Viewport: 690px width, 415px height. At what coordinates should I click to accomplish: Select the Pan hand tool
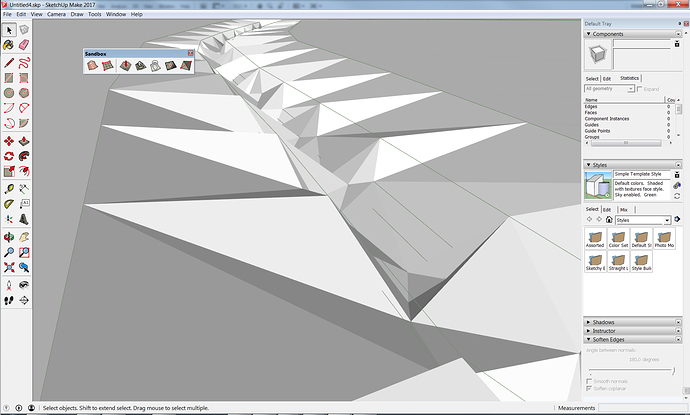[24, 237]
